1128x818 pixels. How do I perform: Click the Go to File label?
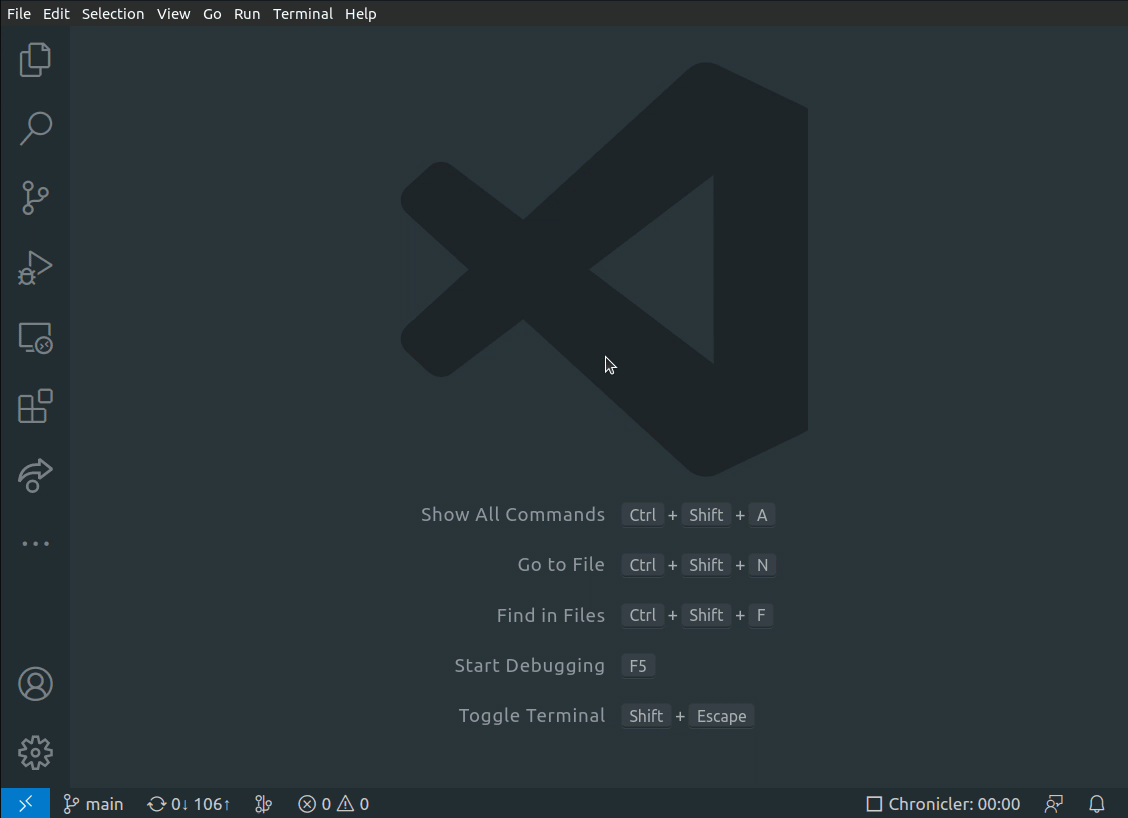coord(561,565)
